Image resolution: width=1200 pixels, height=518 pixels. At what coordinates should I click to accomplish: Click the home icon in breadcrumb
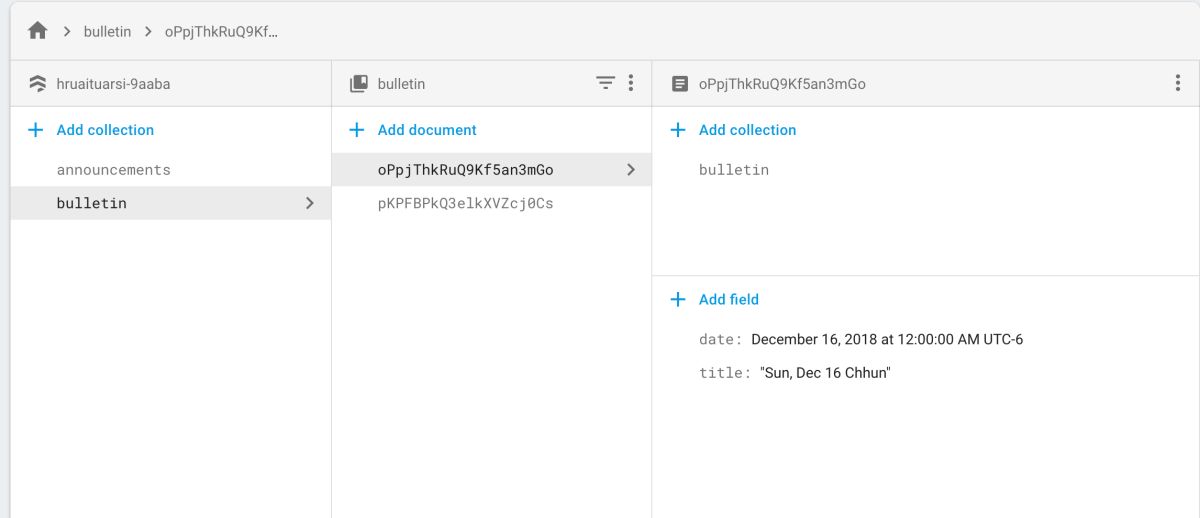click(x=38, y=31)
